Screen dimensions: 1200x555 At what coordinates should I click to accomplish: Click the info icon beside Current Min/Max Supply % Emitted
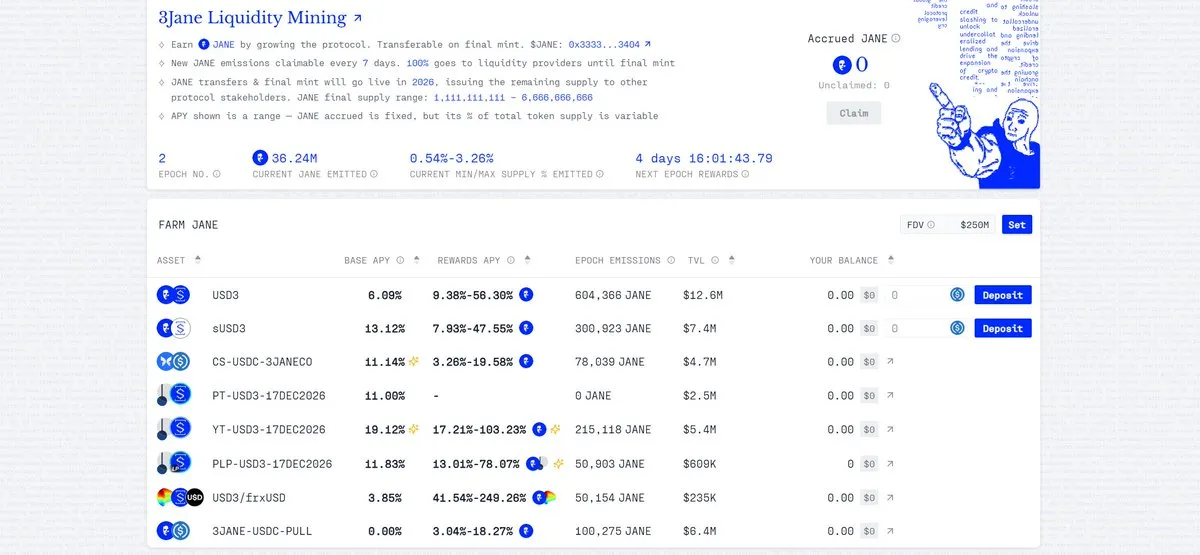point(600,174)
